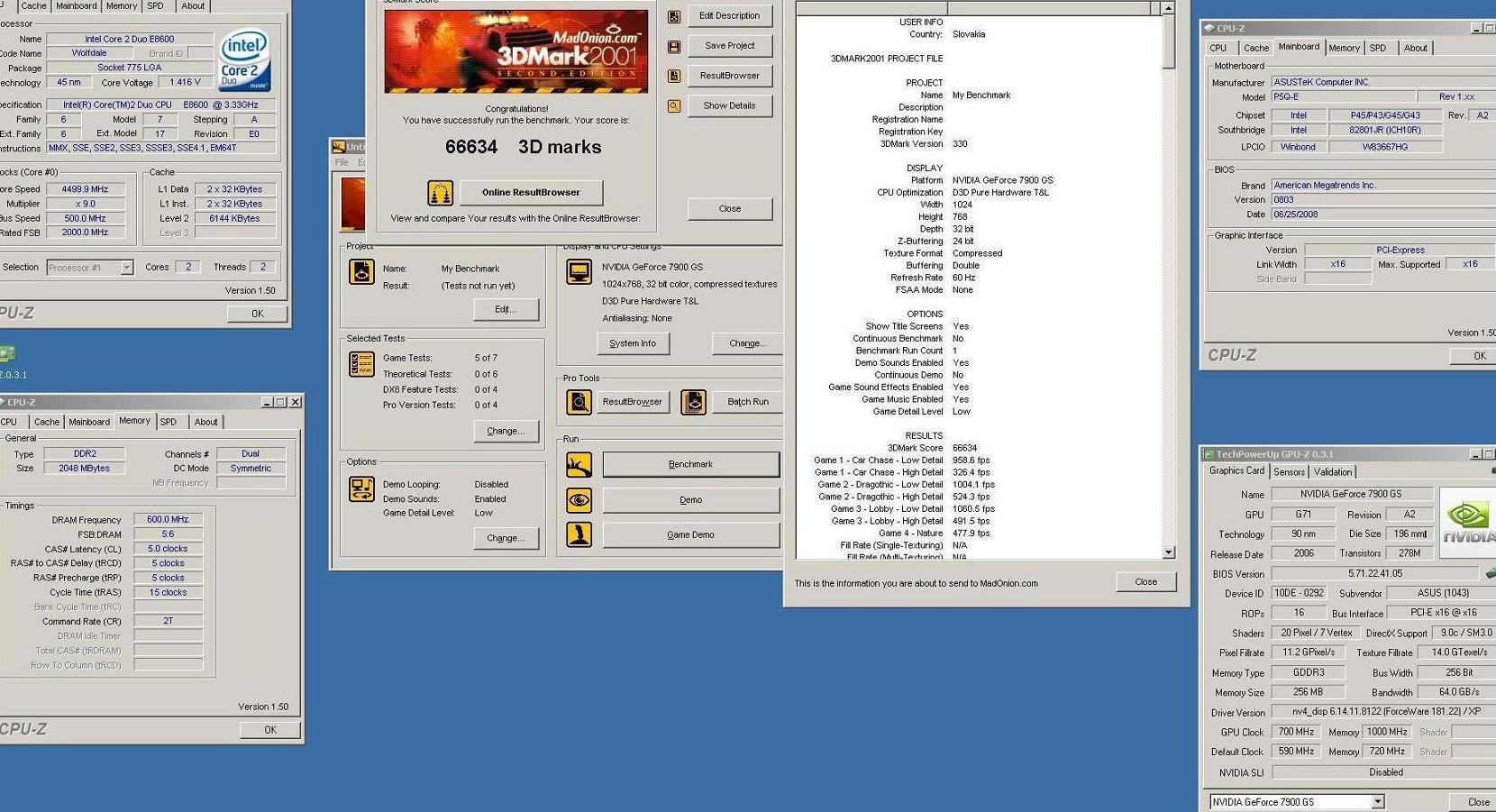Click the GPU-Z BIOS save icon next to BIOS version

tap(1490, 573)
